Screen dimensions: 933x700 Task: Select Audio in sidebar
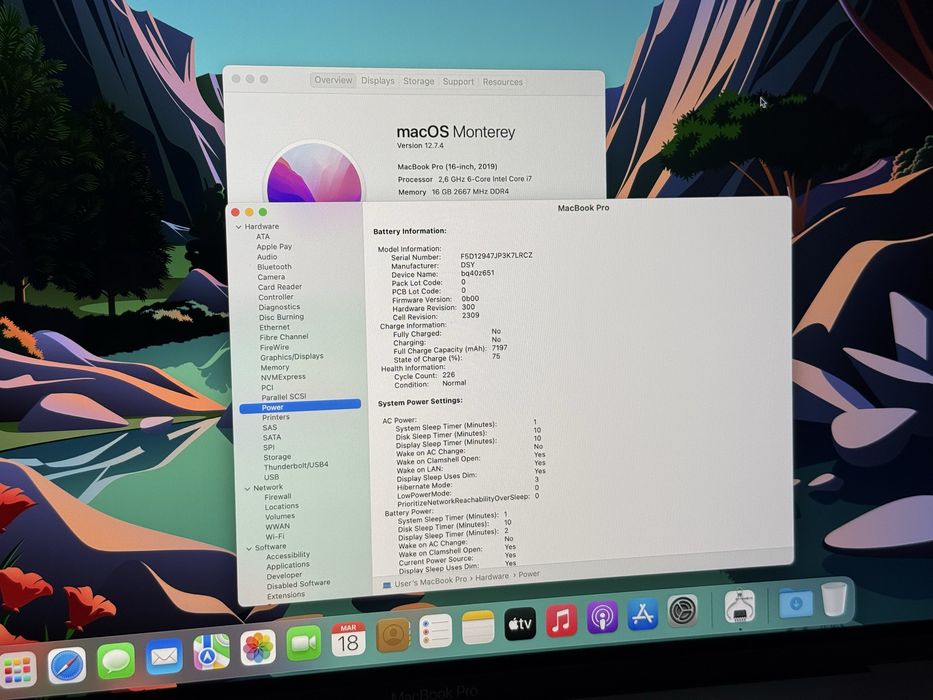point(267,257)
